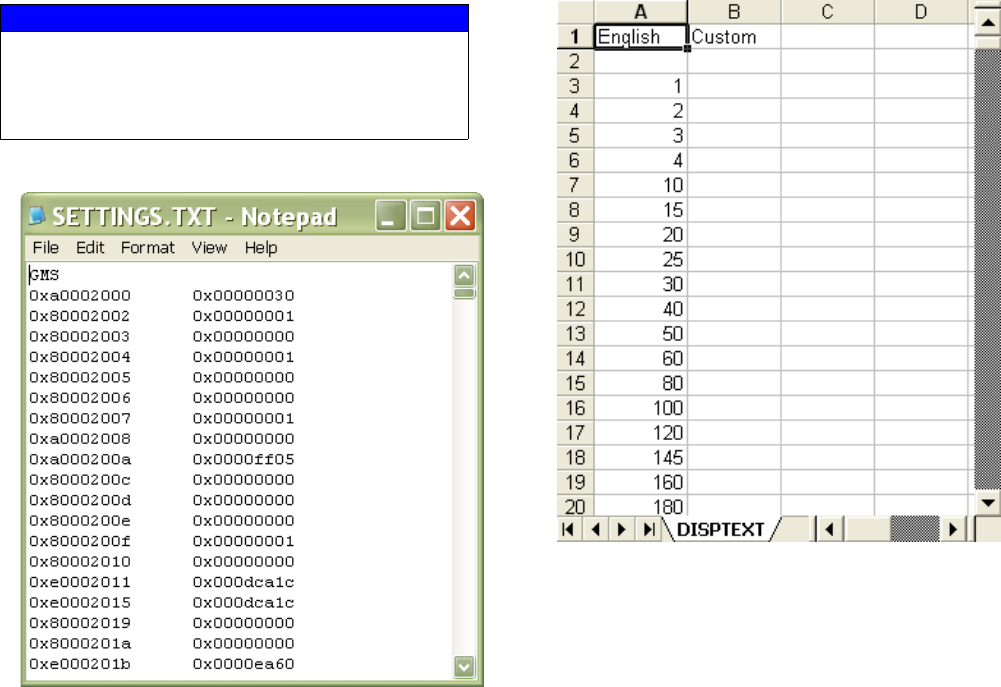Open the Format menu in Notepad
The width and height of the screenshot is (1001, 687).
147,248
